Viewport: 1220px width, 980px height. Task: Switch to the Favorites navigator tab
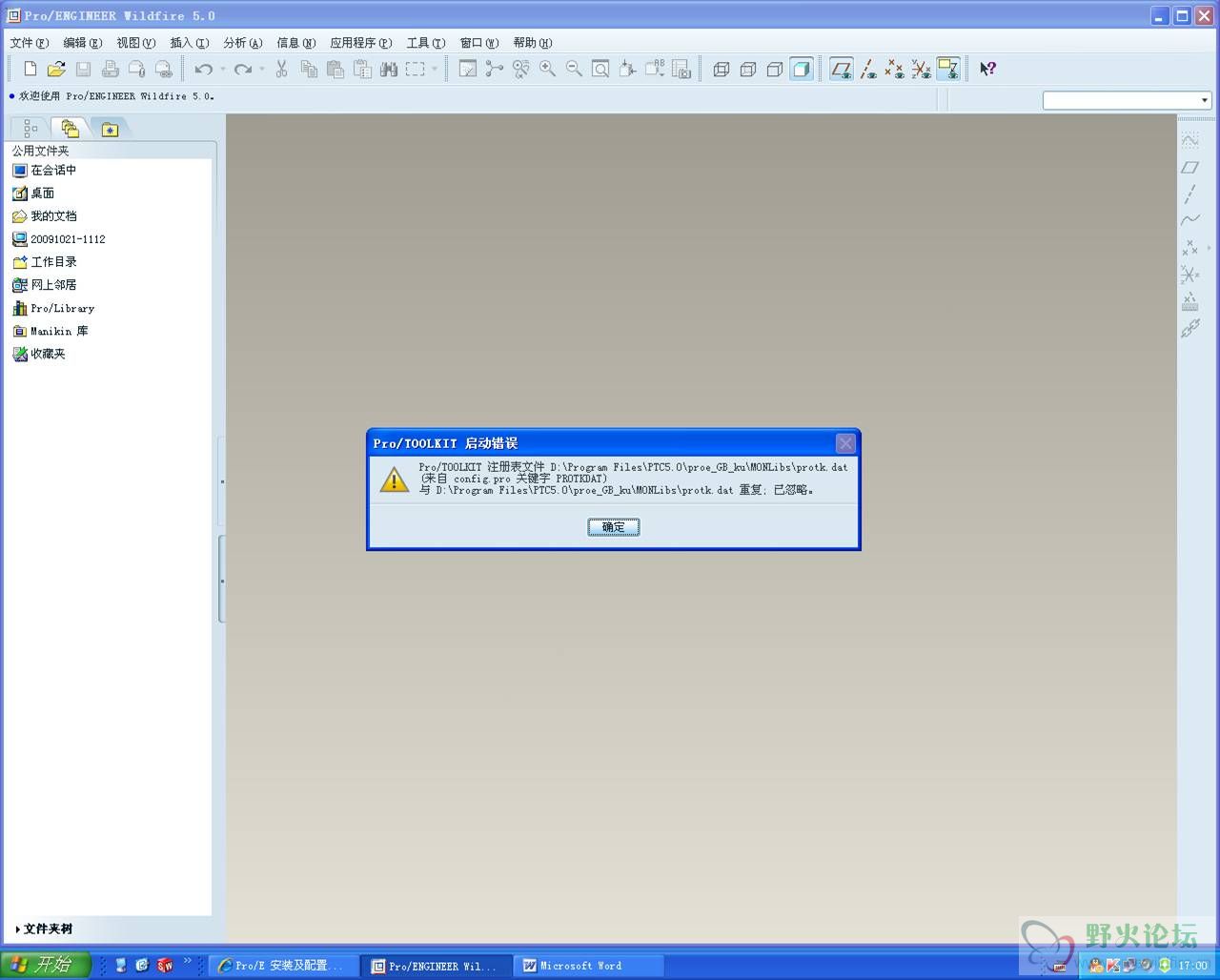click(x=110, y=129)
